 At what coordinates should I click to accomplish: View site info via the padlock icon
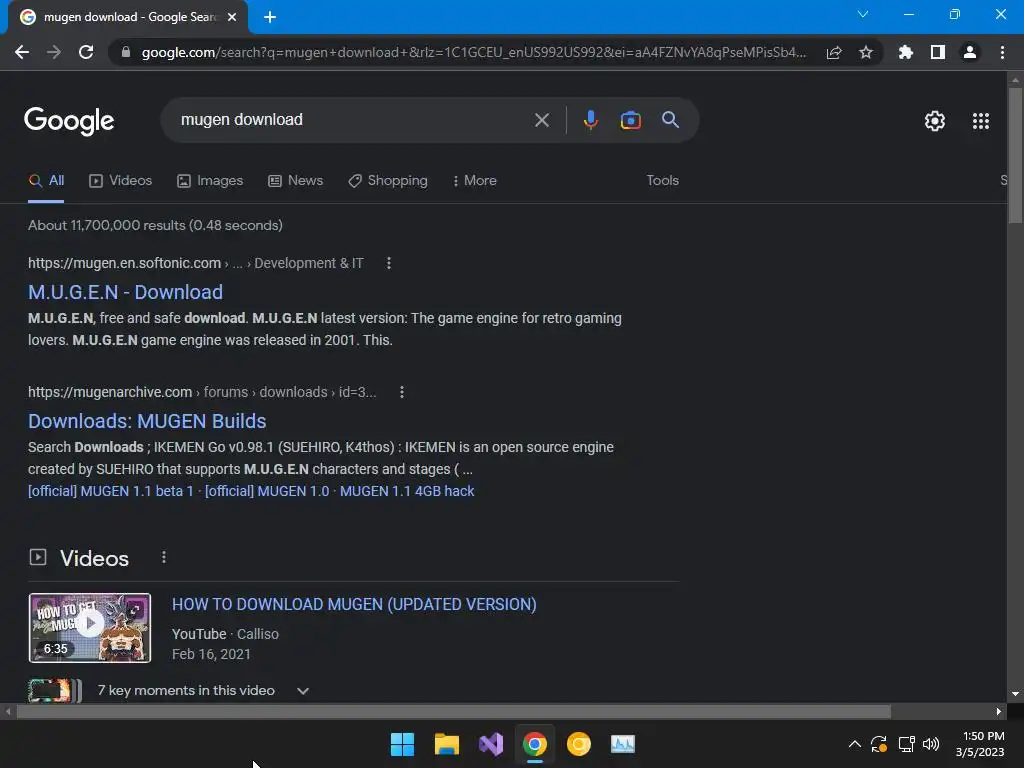(x=126, y=52)
